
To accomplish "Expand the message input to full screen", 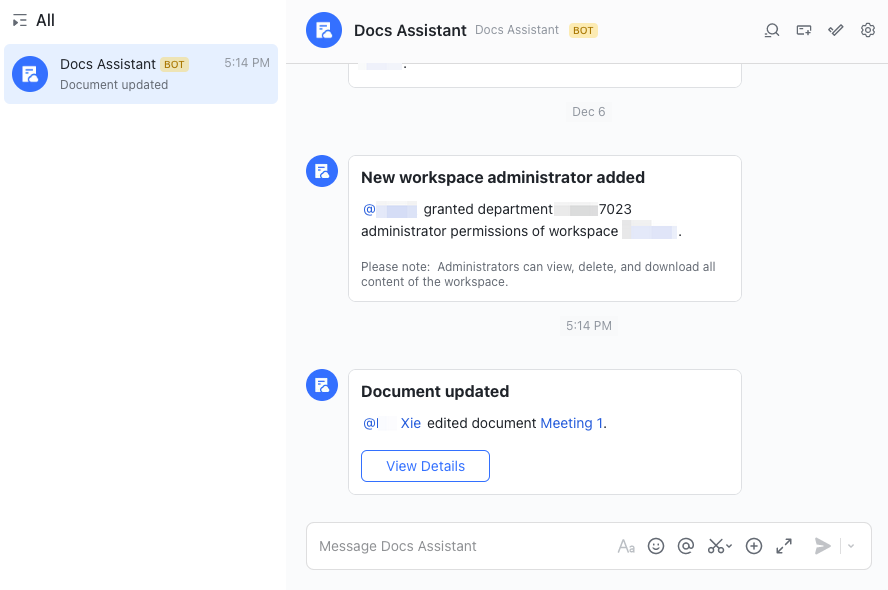I will 784,546.
